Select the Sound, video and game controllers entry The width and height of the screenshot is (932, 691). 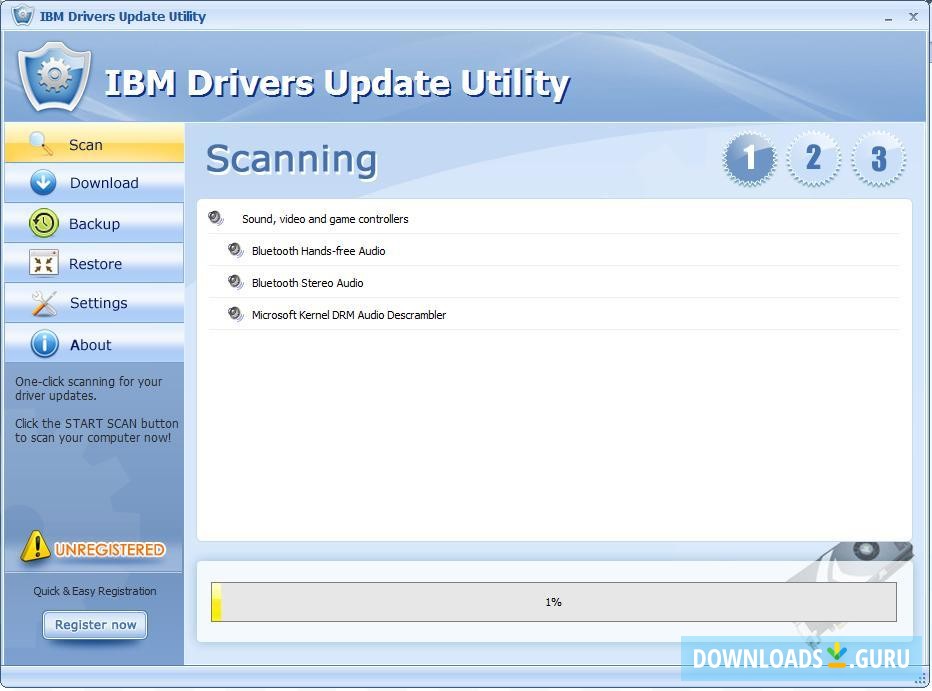point(325,219)
